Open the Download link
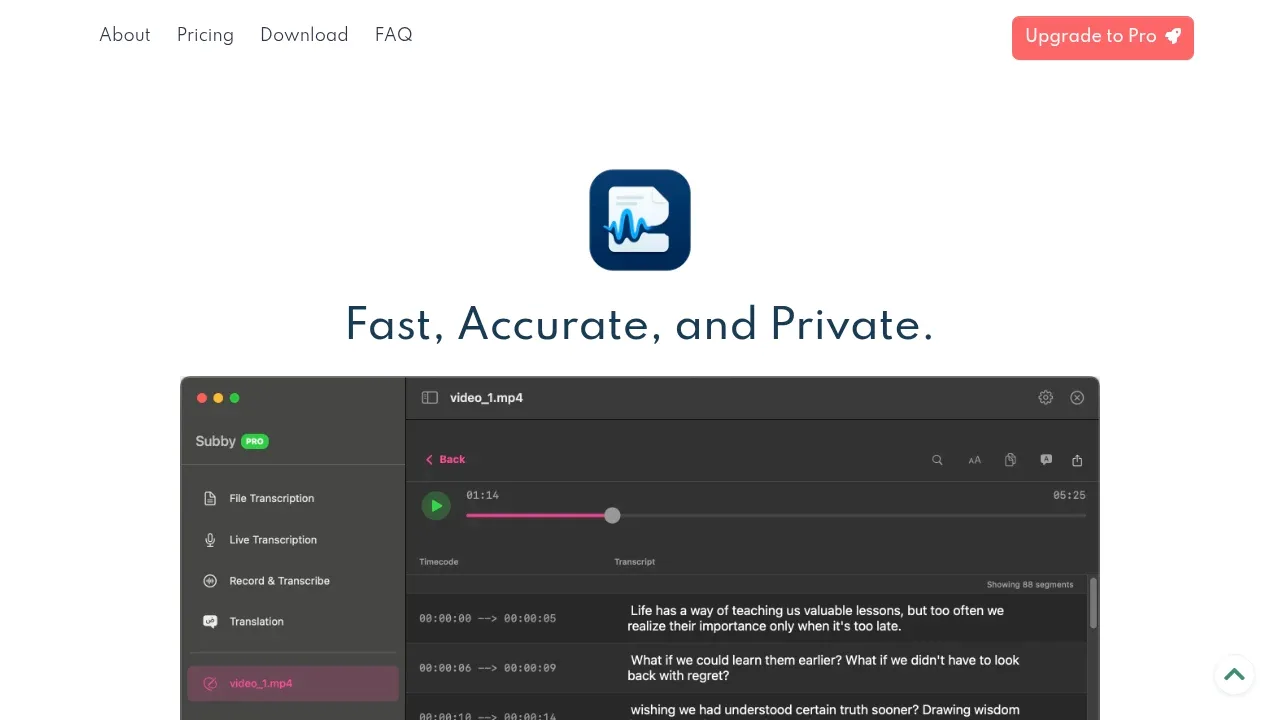Viewport: 1280px width, 720px height. pos(304,35)
